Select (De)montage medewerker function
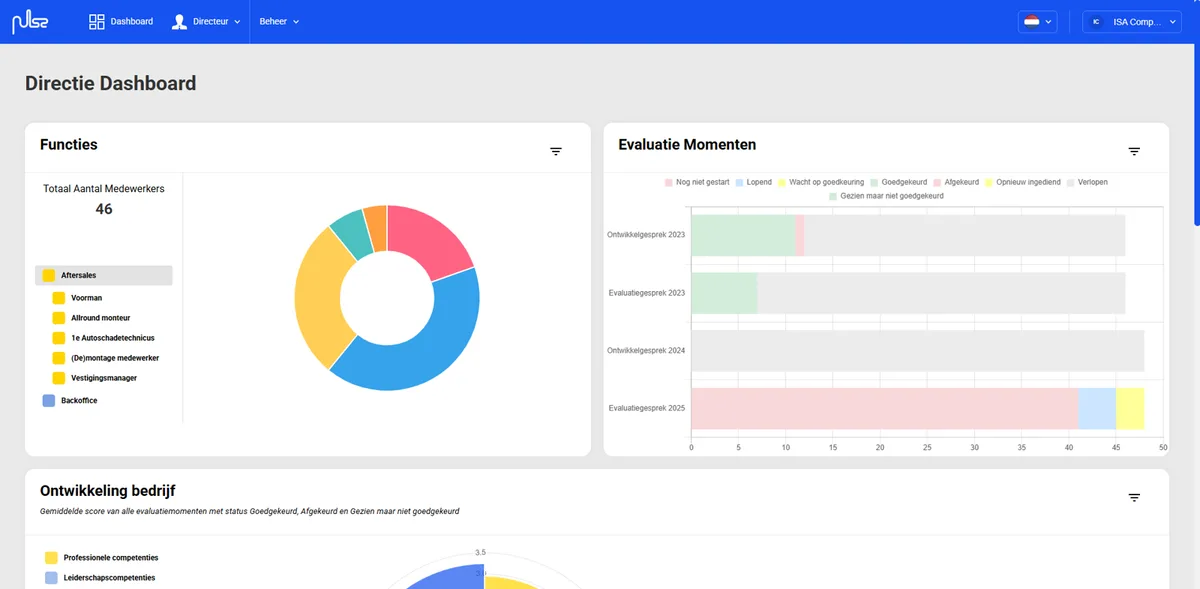1200x589 pixels. tap(115, 358)
